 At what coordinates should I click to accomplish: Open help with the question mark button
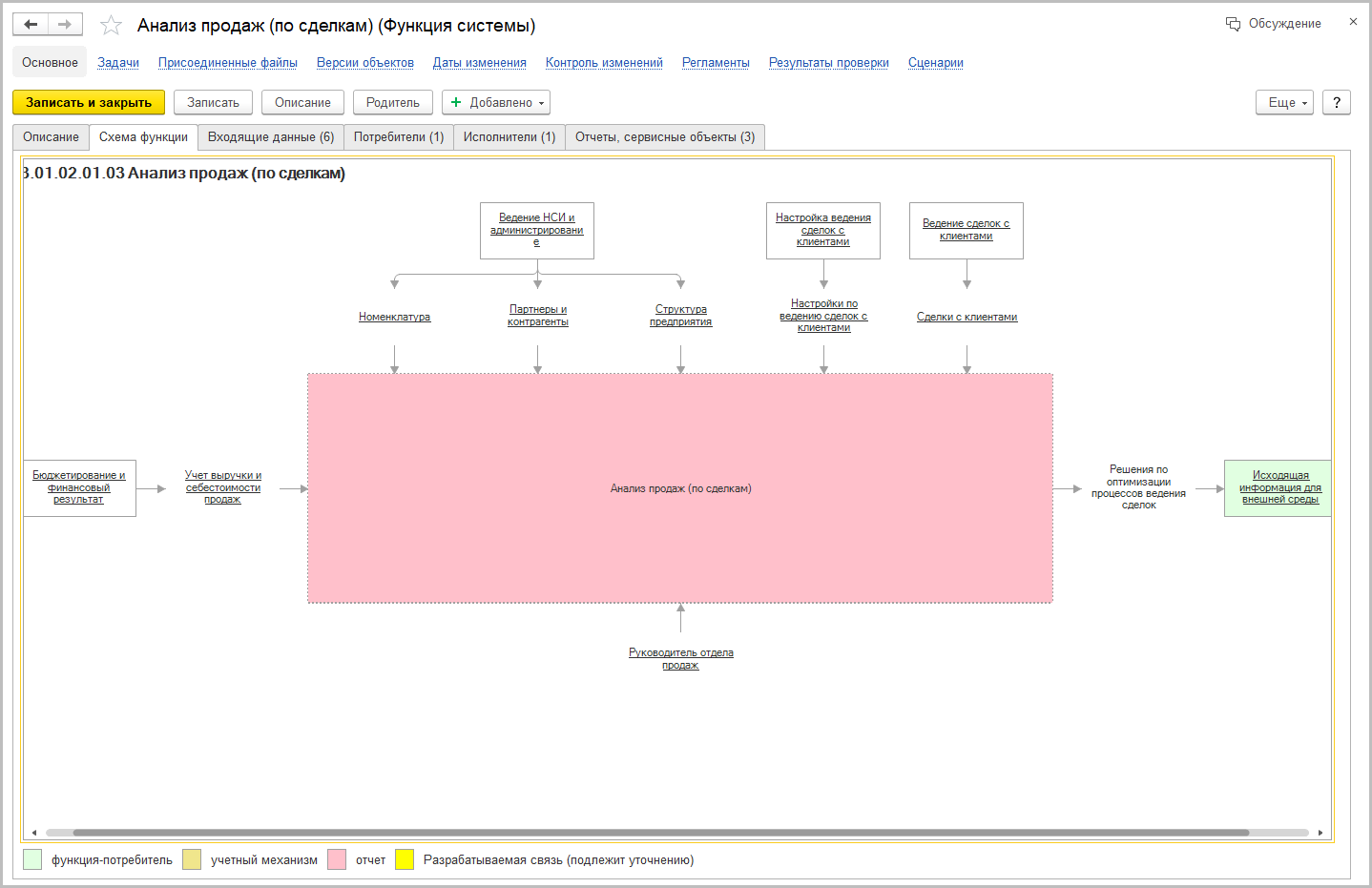[1337, 102]
